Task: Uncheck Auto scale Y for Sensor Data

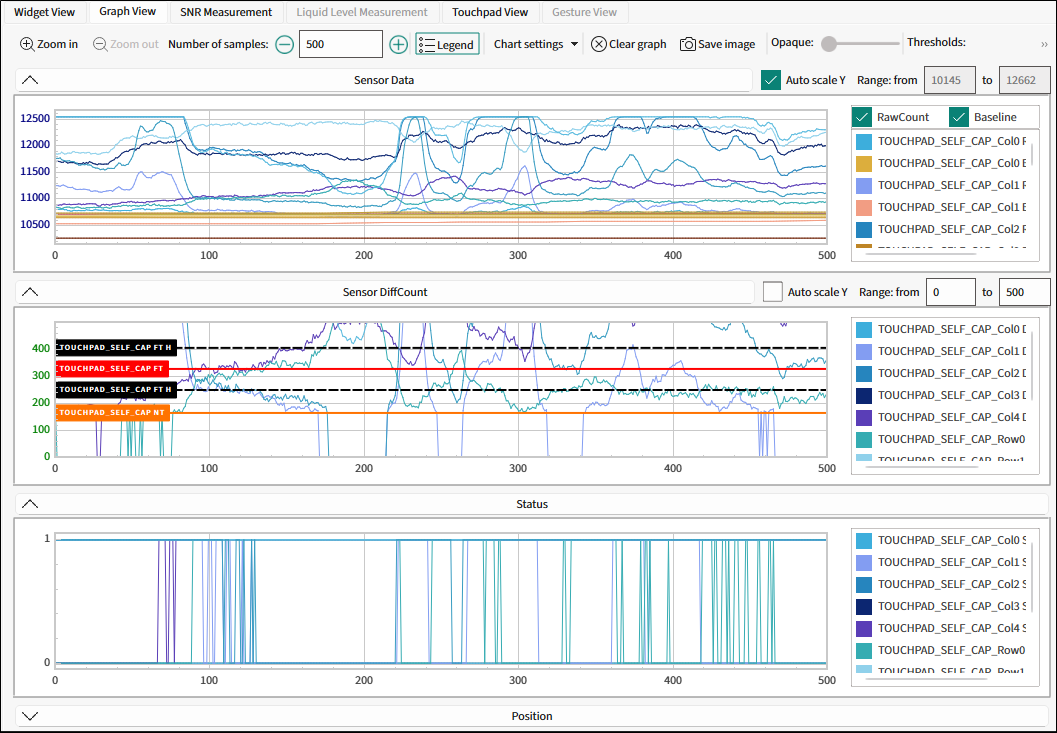Action: [x=771, y=80]
